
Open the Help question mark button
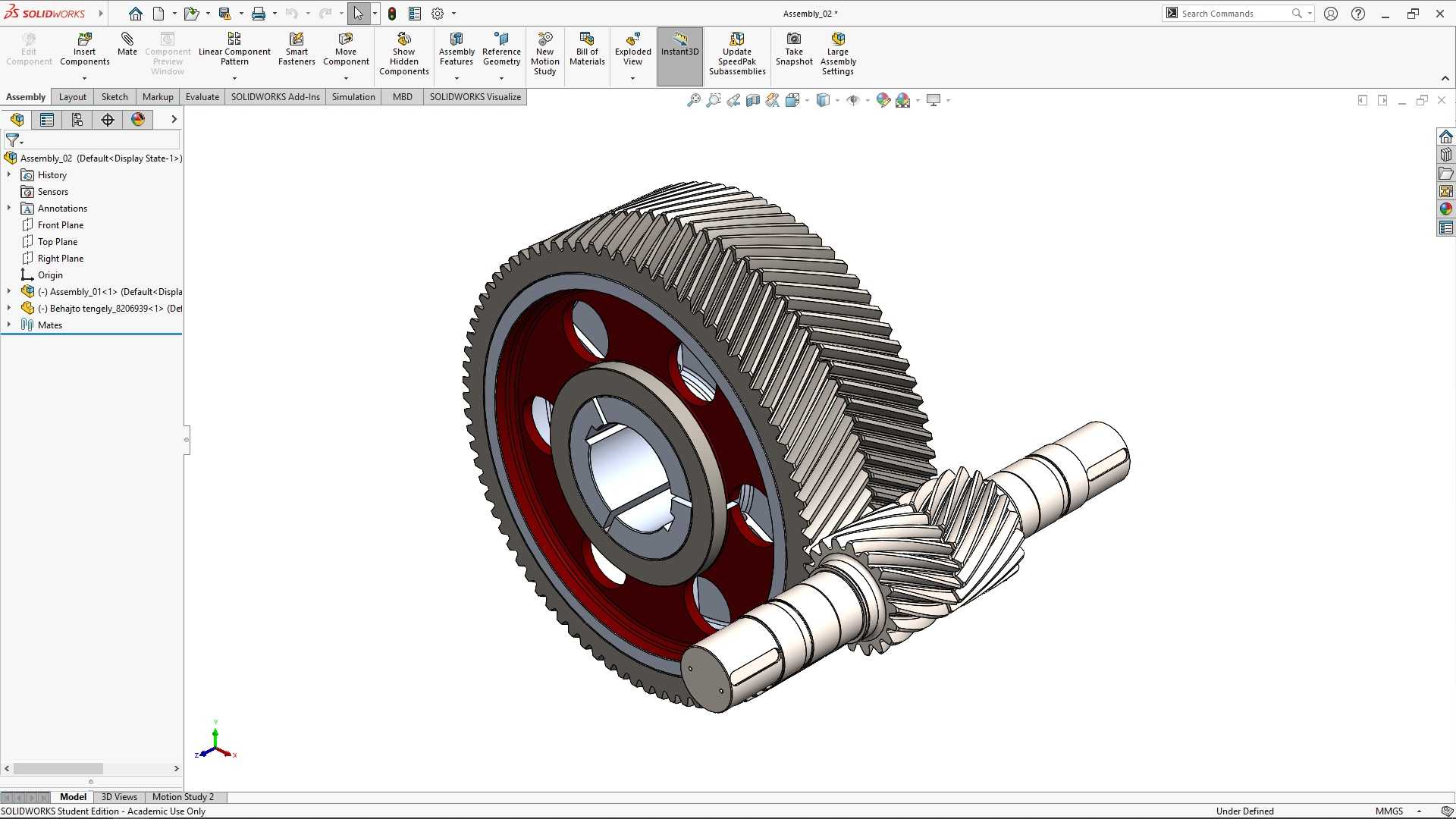[1358, 14]
